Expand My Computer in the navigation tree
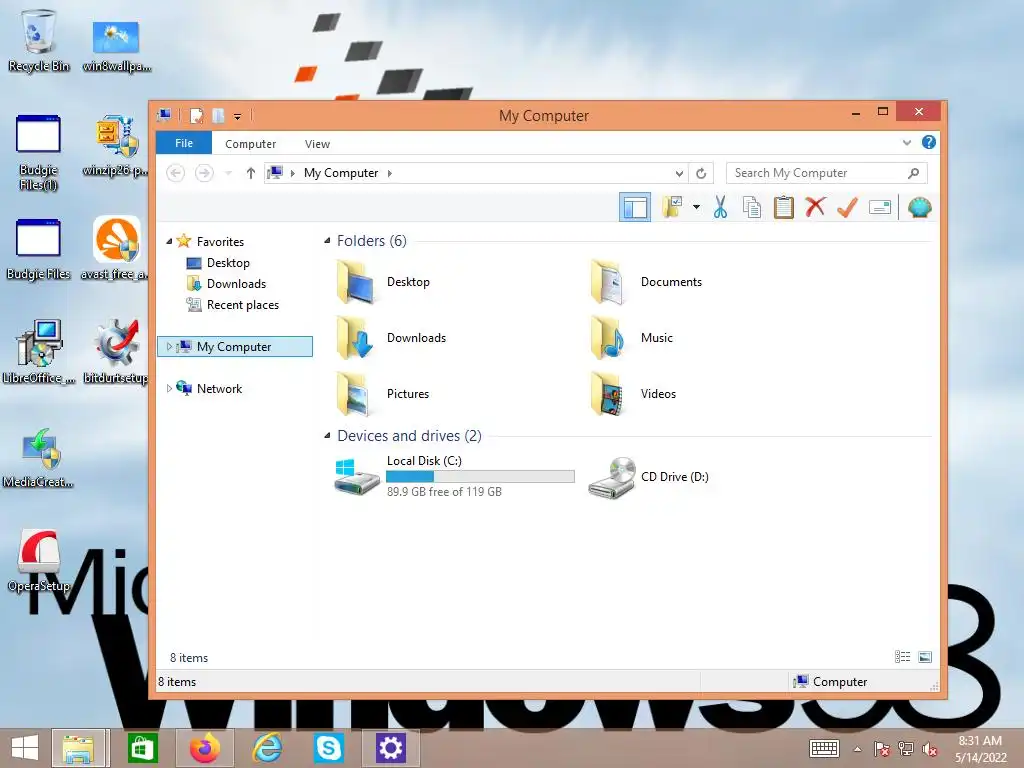Viewport: 1024px width, 768px height. [169, 347]
